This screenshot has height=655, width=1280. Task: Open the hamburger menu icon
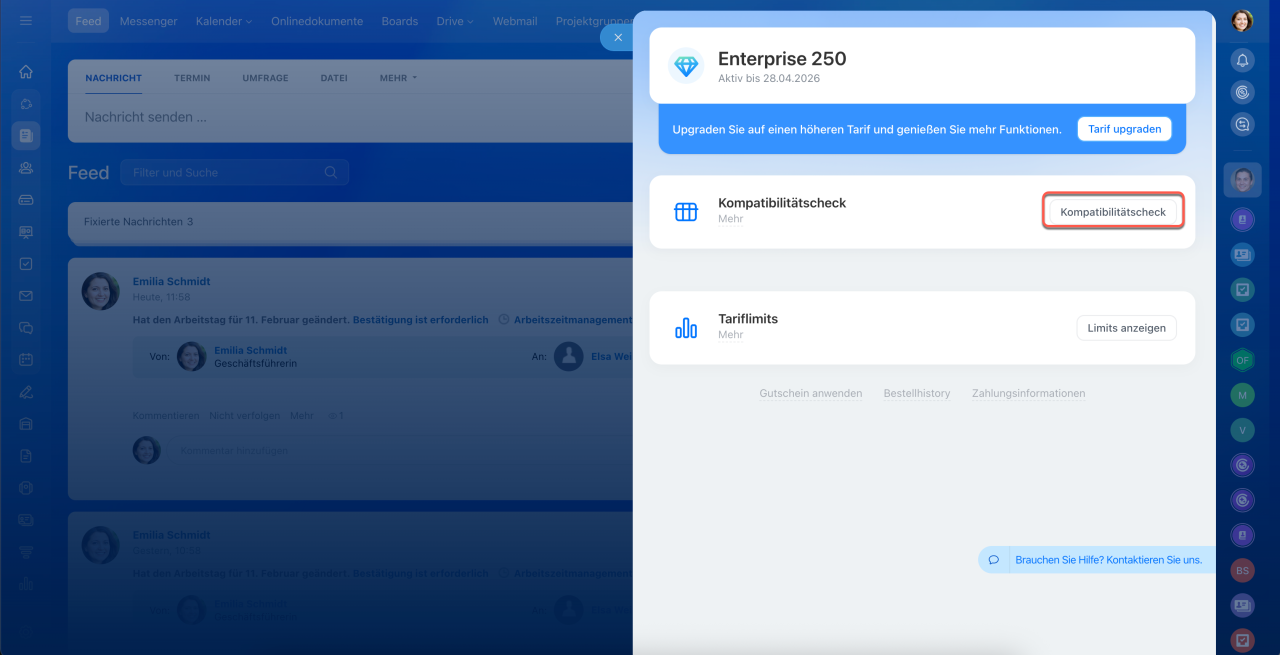[26, 21]
